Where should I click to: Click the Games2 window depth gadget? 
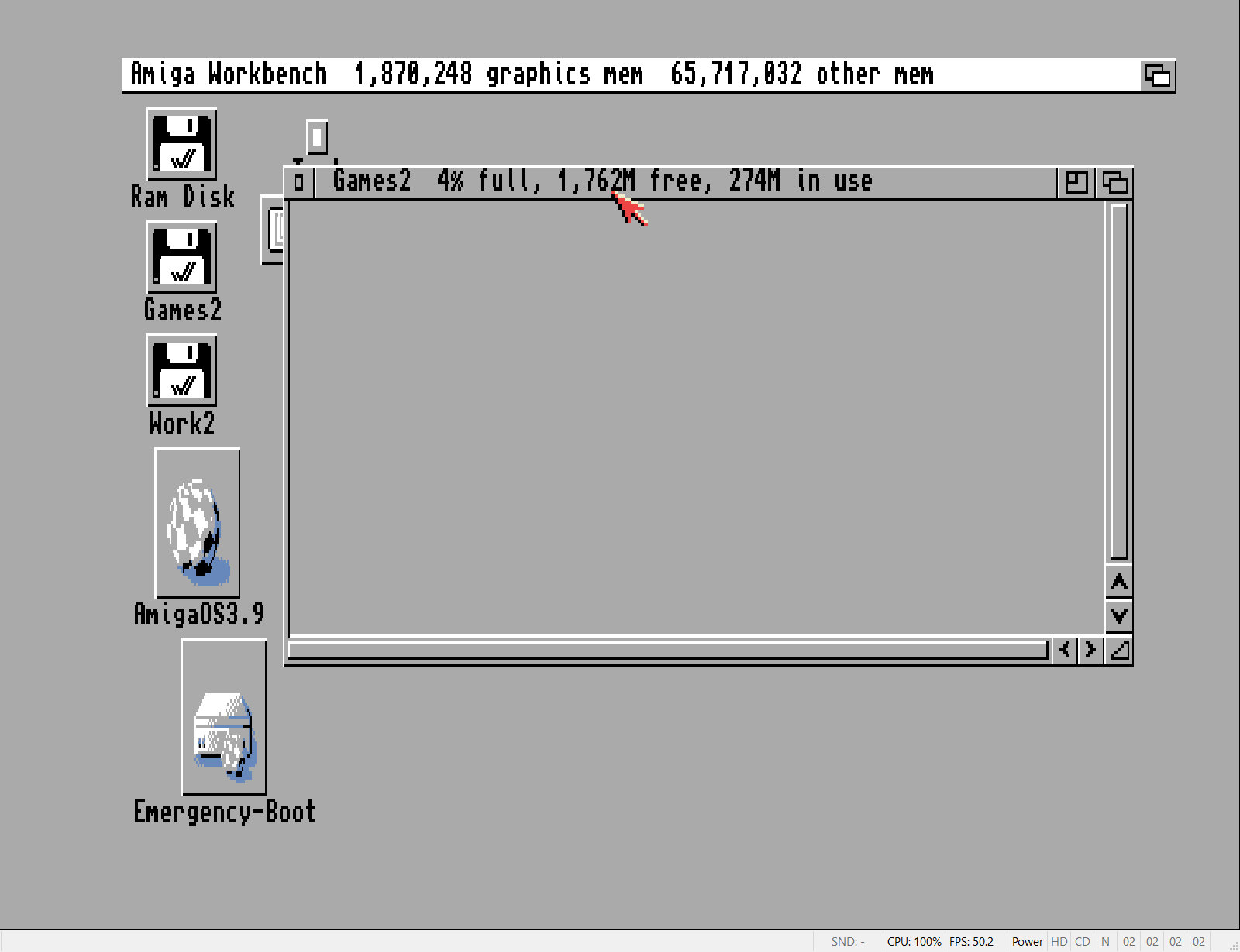coord(1114,183)
